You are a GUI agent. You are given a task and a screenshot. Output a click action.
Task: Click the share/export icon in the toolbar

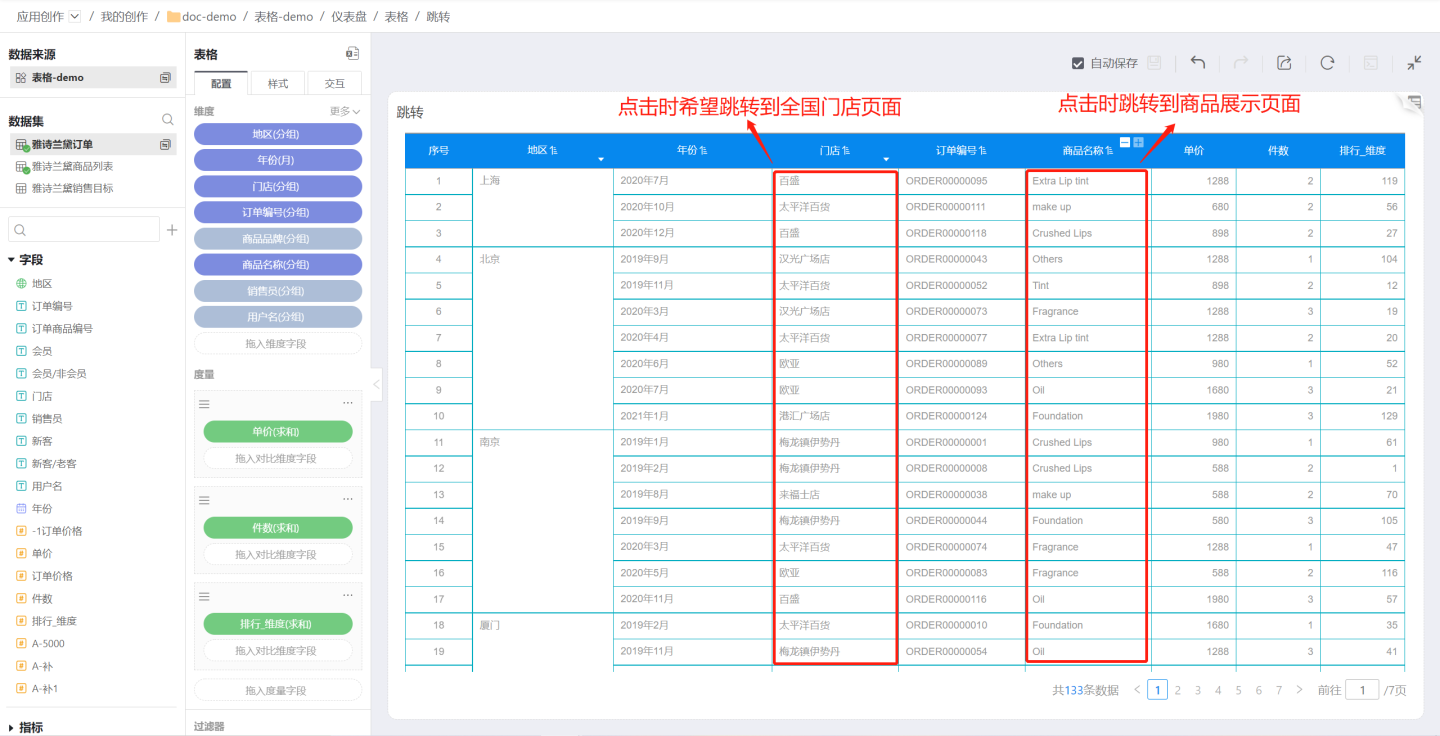[1284, 63]
